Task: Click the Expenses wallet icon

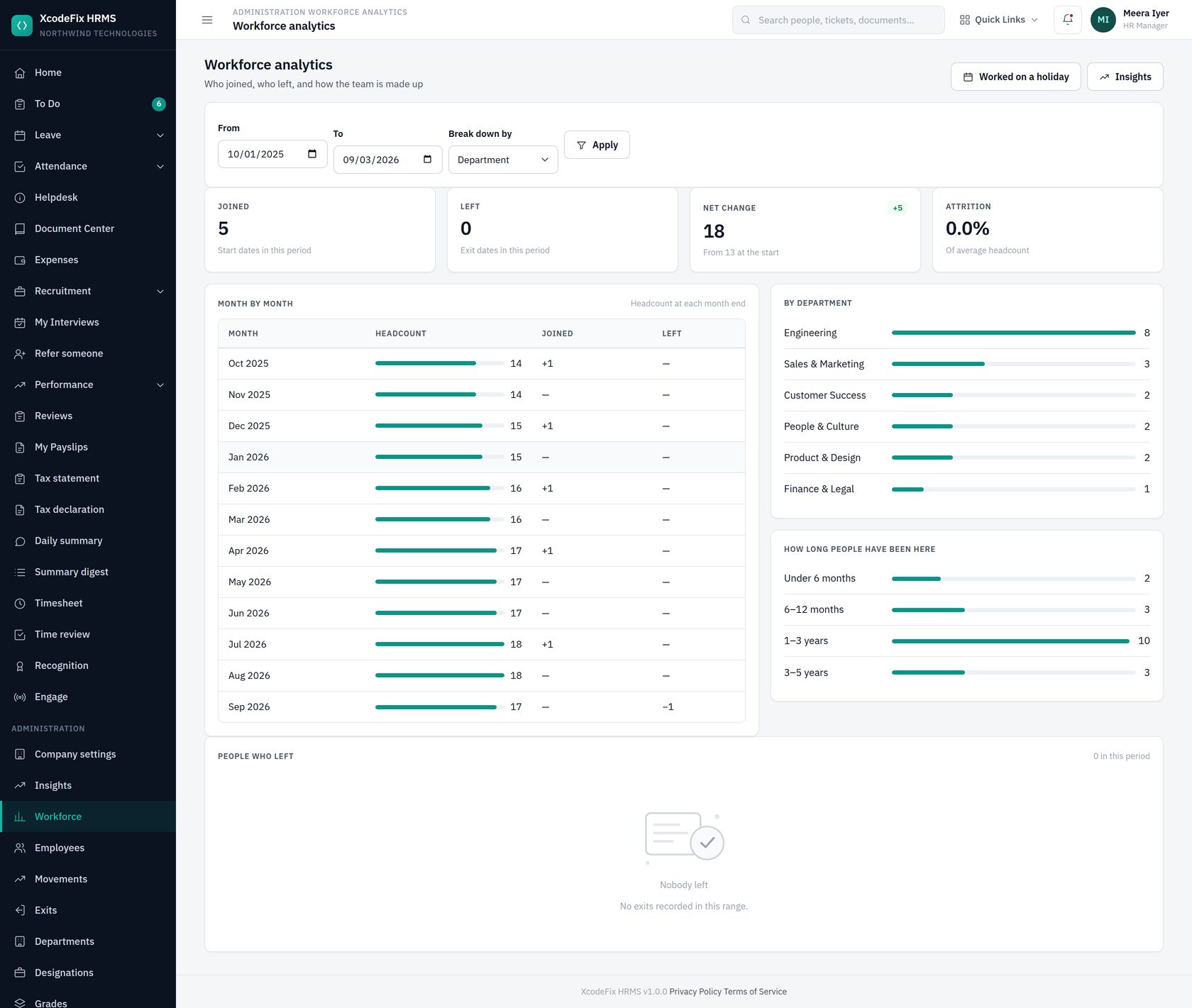Action: point(20,260)
